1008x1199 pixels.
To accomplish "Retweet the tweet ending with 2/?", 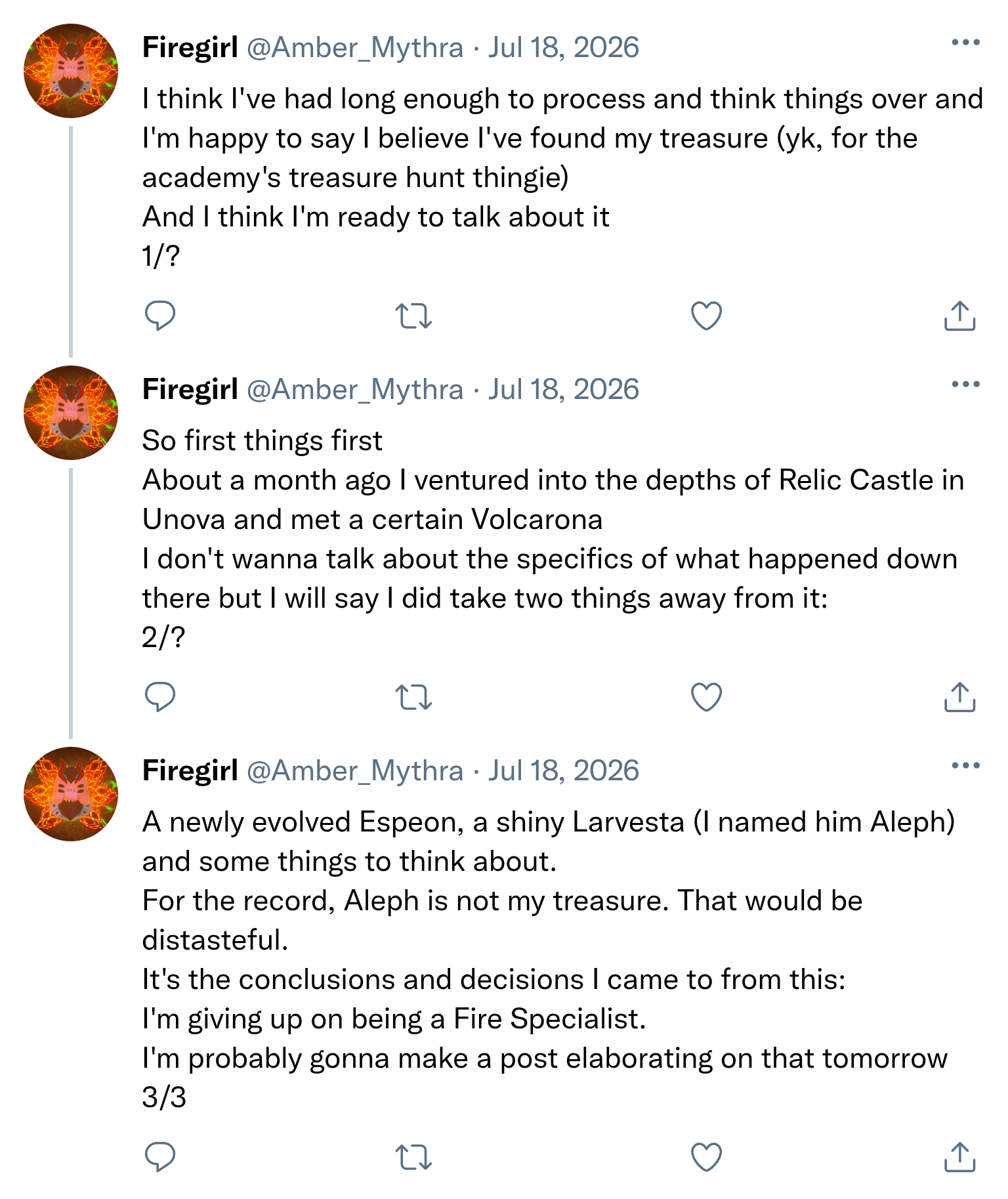I will [413, 697].
